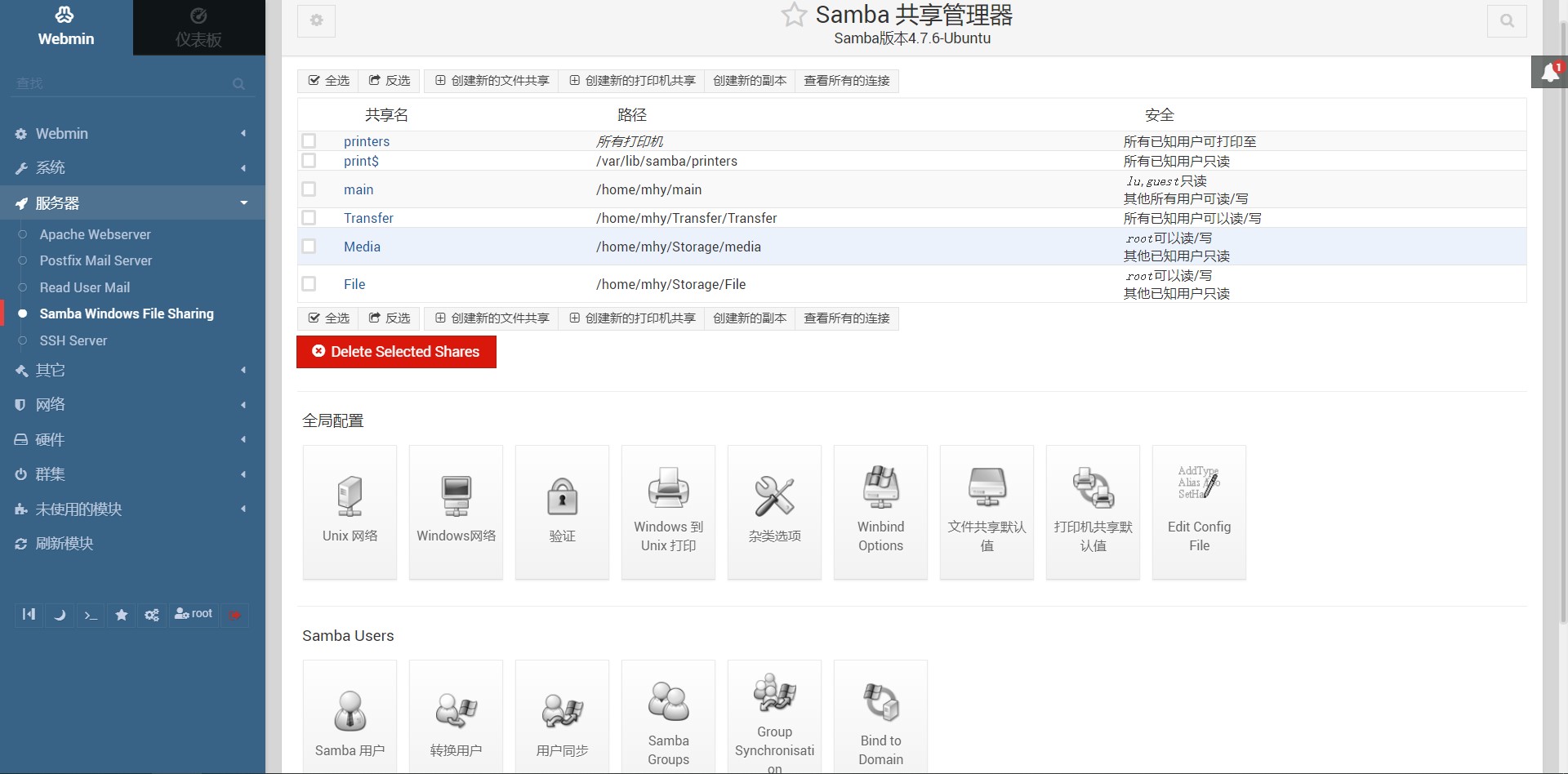Screen dimensions: 1568x774
Task: Open the Edit Config File icon
Action: [x=1199, y=512]
